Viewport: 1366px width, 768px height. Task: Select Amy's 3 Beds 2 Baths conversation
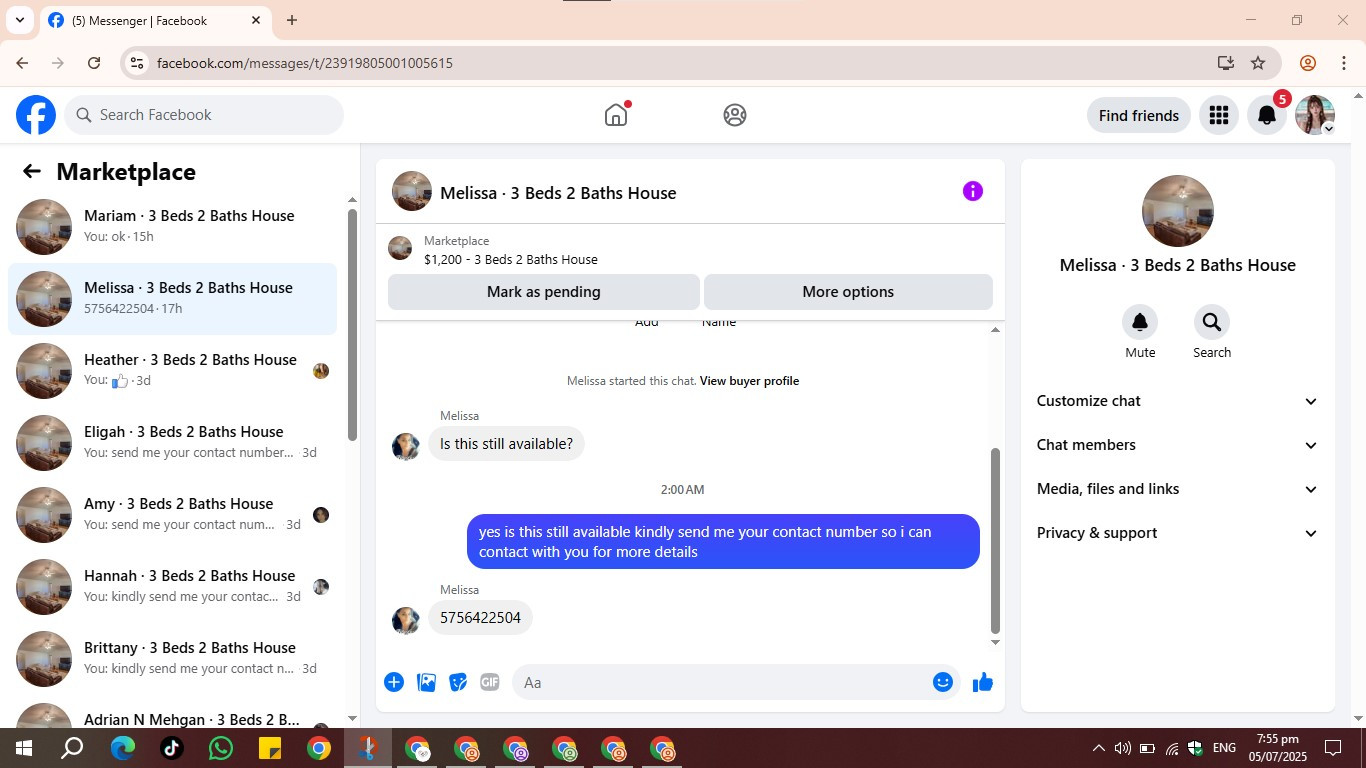click(172, 514)
